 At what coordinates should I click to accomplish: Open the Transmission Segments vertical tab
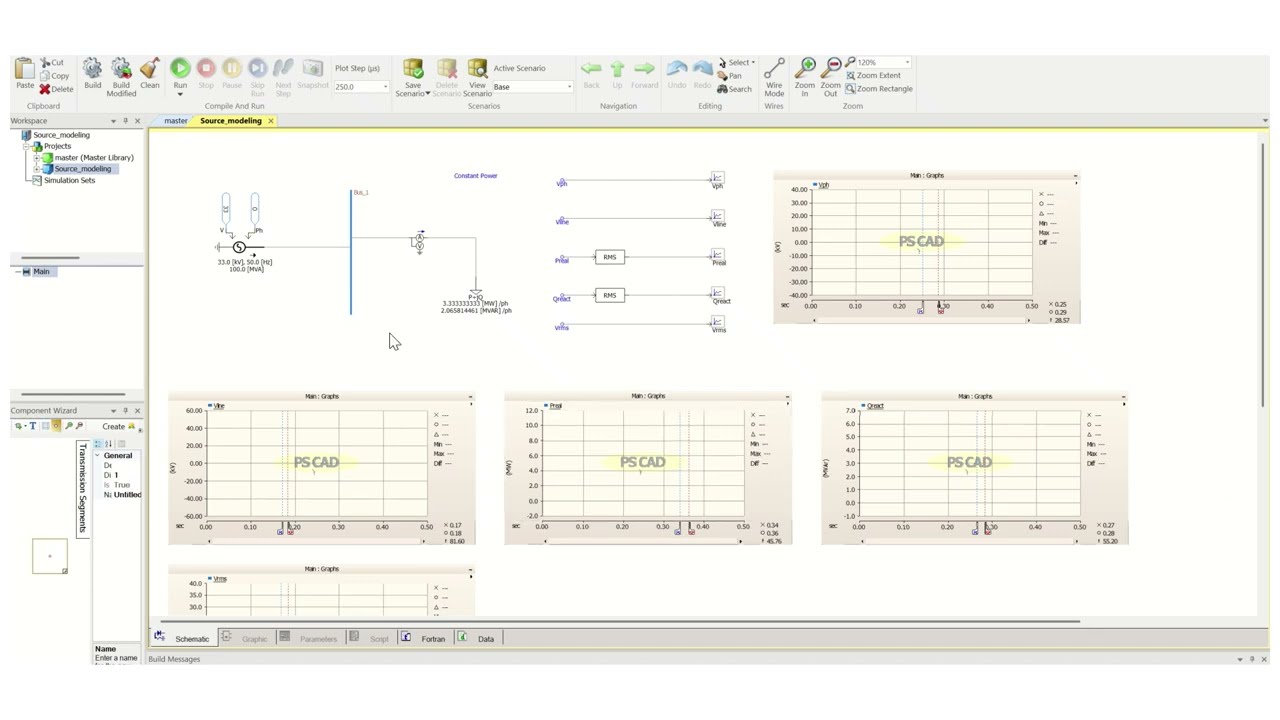[x=83, y=489]
